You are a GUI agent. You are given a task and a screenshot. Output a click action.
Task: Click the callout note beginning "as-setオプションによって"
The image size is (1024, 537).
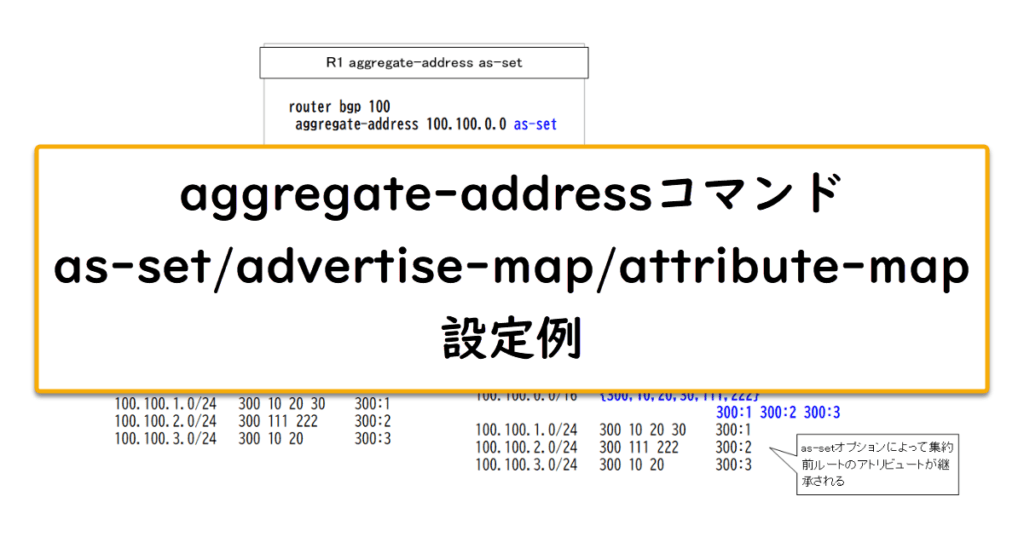877,464
